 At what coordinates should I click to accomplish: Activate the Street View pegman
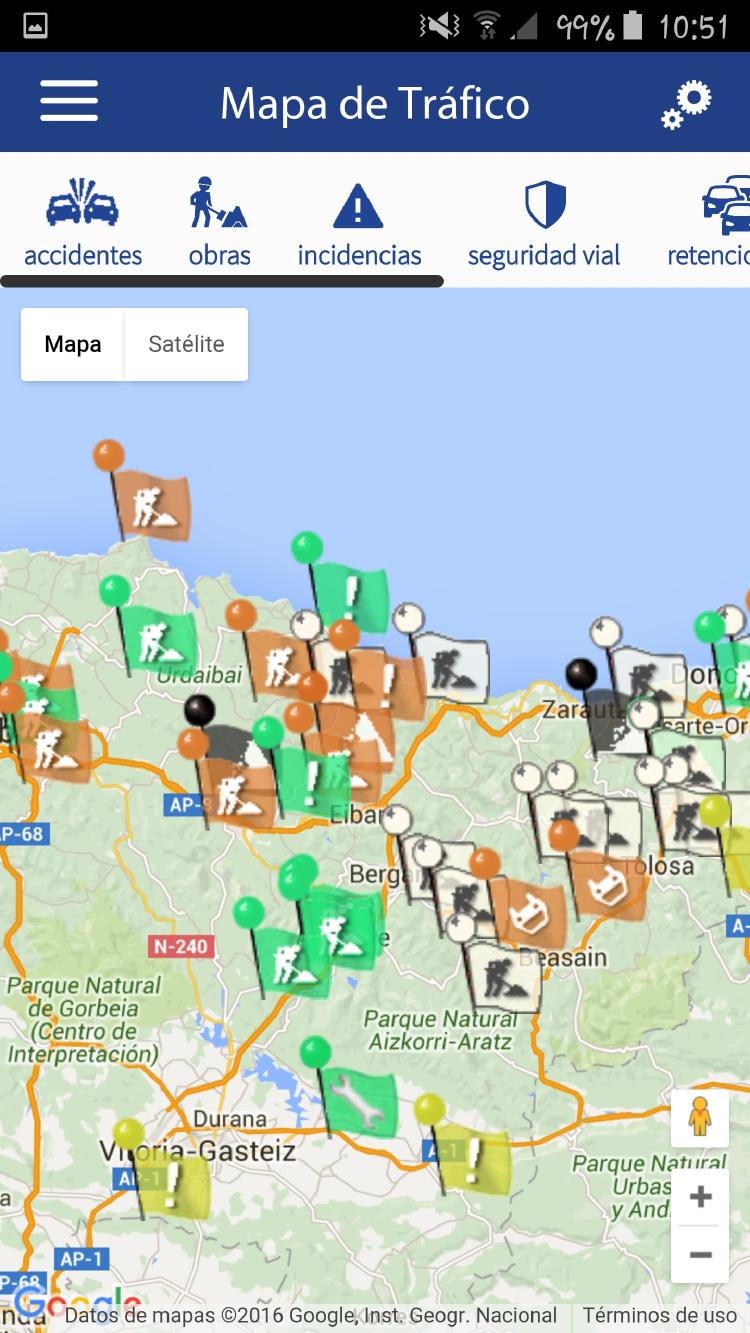coord(700,1118)
